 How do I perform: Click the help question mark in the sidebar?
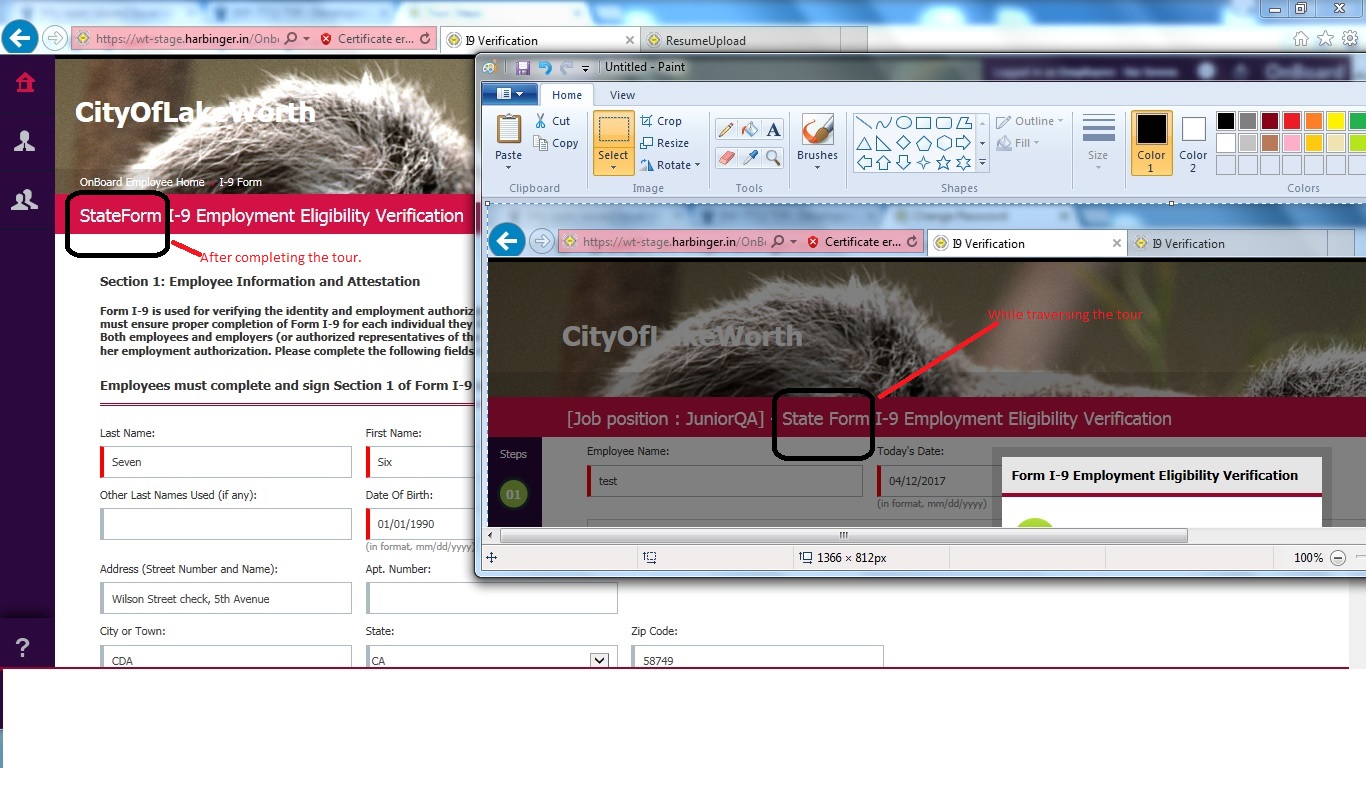(x=23, y=648)
